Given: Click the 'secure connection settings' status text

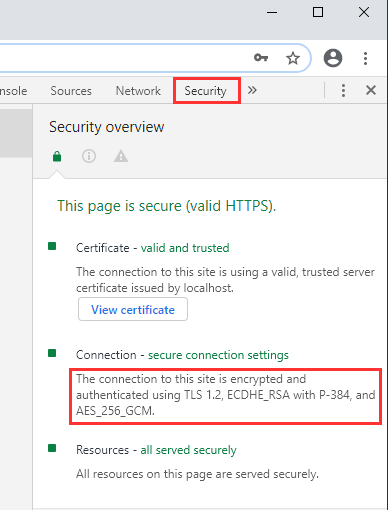Looking at the screenshot, I should tap(218, 355).
